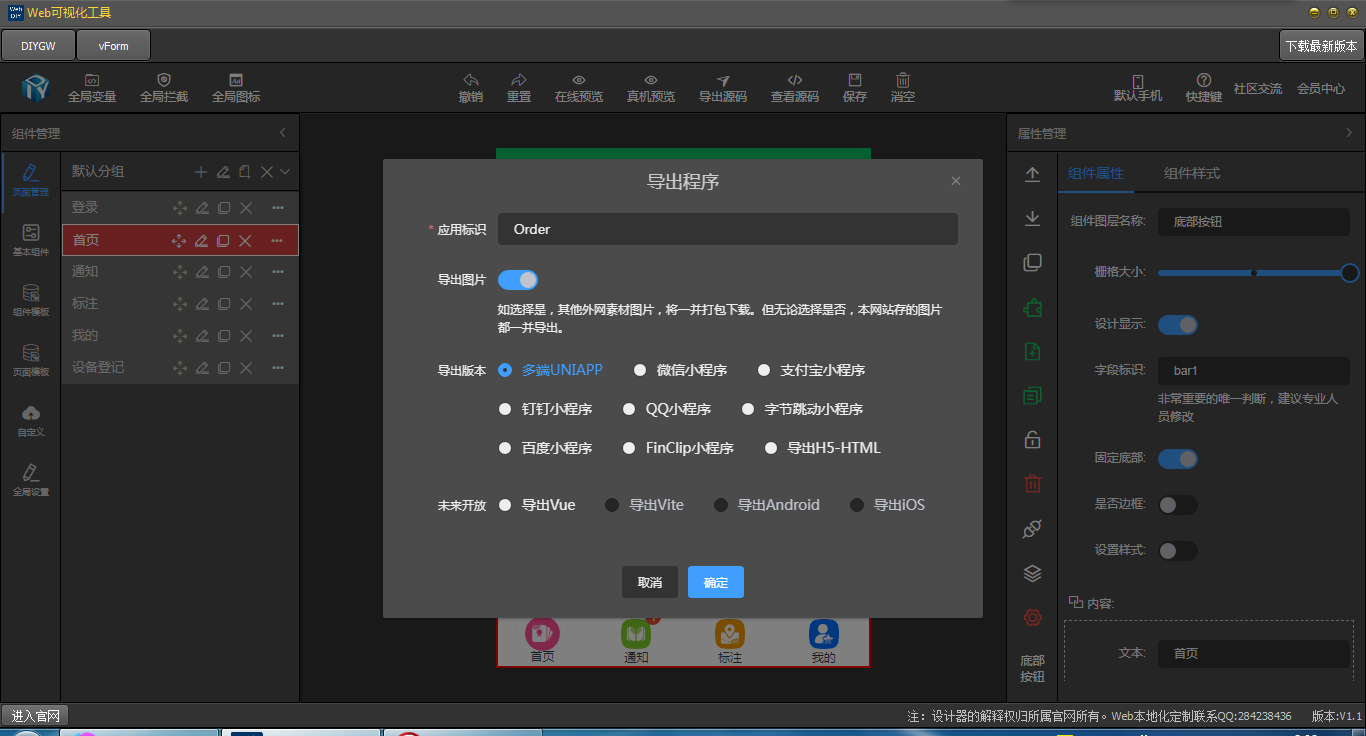Click the trash delete icon on right bar
The image size is (1366, 736).
(x=1033, y=483)
